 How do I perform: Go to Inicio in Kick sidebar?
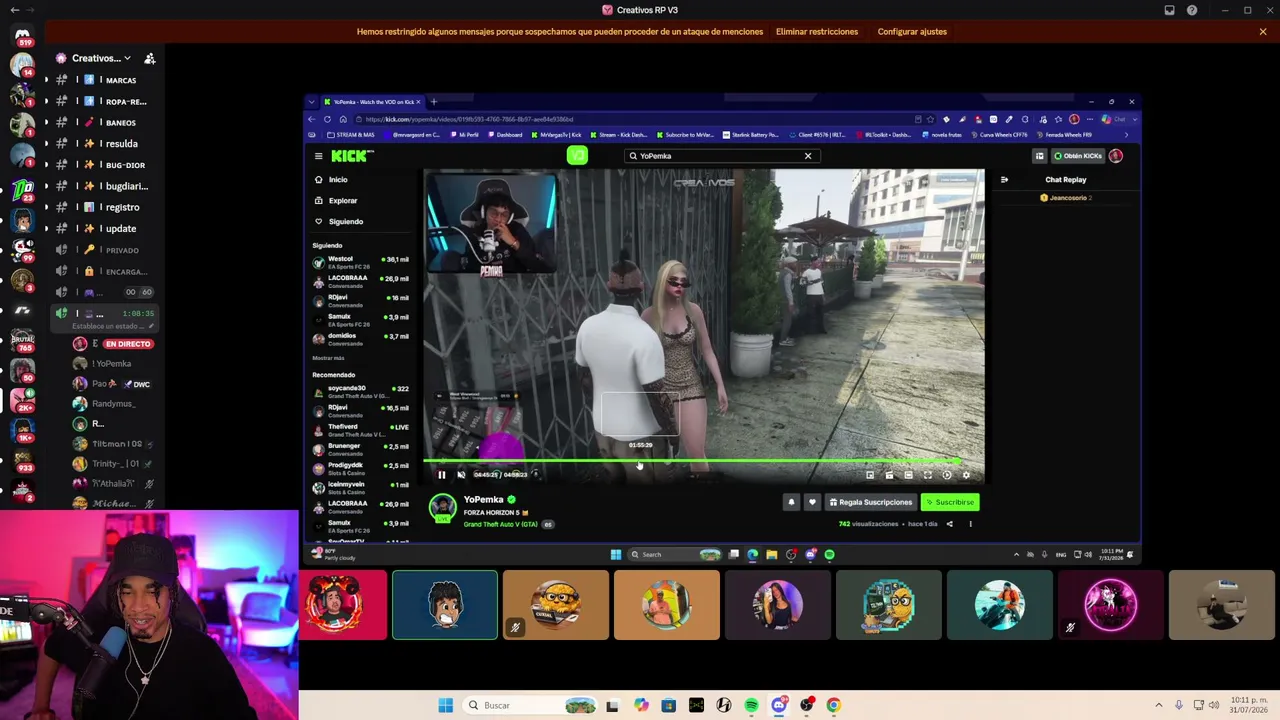pyautogui.click(x=338, y=180)
